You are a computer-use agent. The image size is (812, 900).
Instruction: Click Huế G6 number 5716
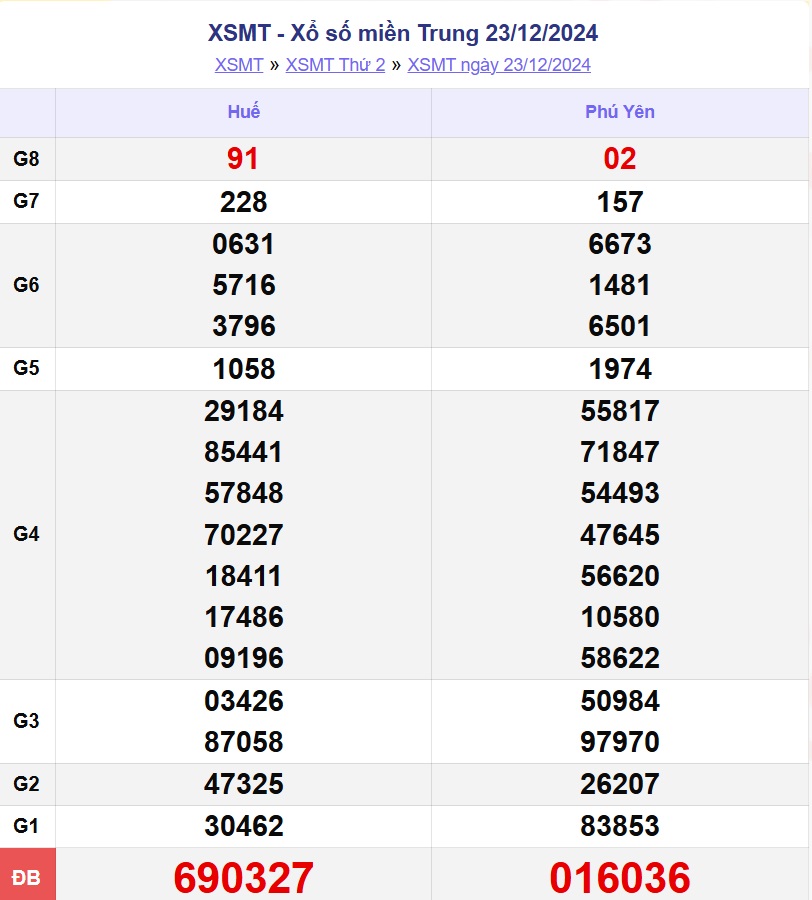point(243,285)
